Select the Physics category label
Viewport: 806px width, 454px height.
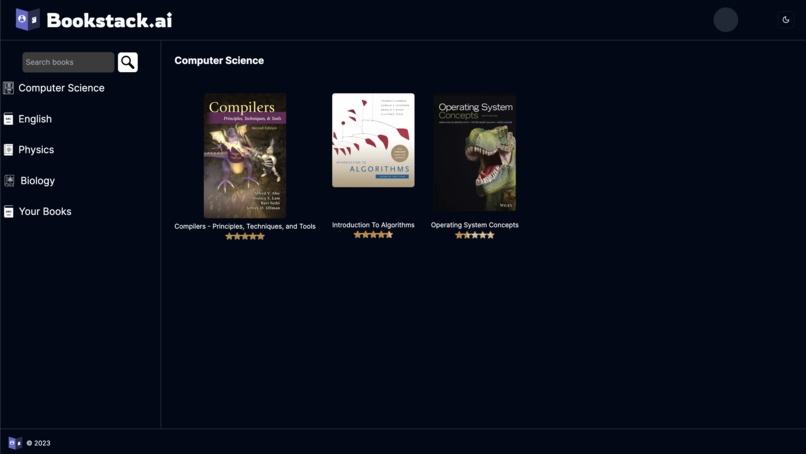pyautogui.click(x=36, y=150)
